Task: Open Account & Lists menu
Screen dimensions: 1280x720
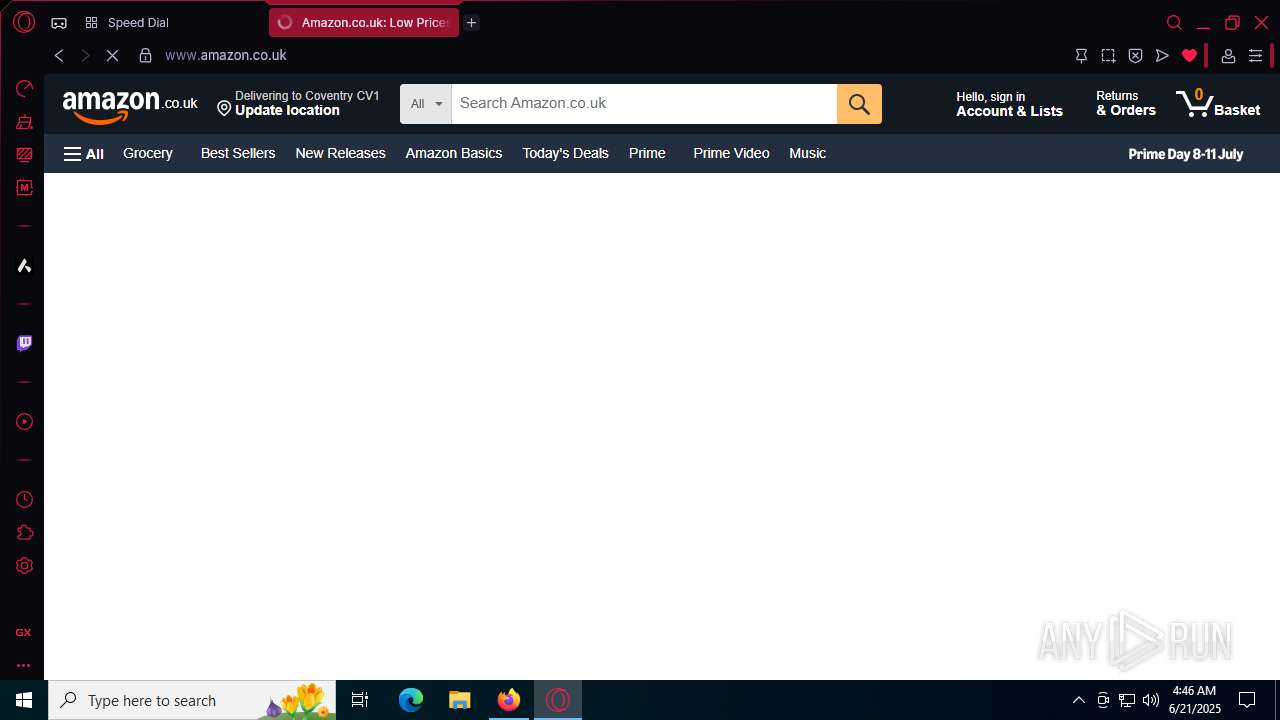Action: pos(1009,104)
